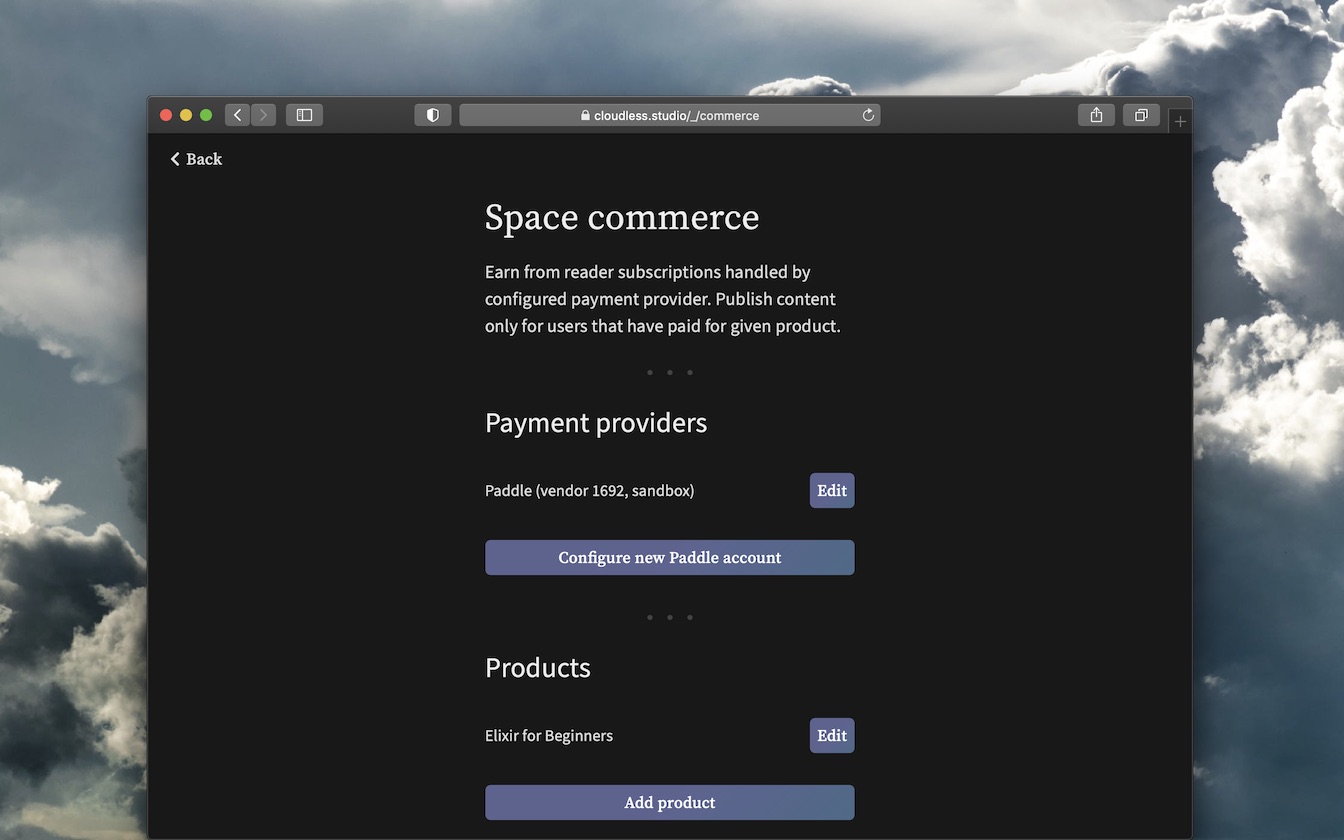Click the text Paddle (vendor 1692, sandbox)
The height and width of the screenshot is (840, 1344).
590,490
